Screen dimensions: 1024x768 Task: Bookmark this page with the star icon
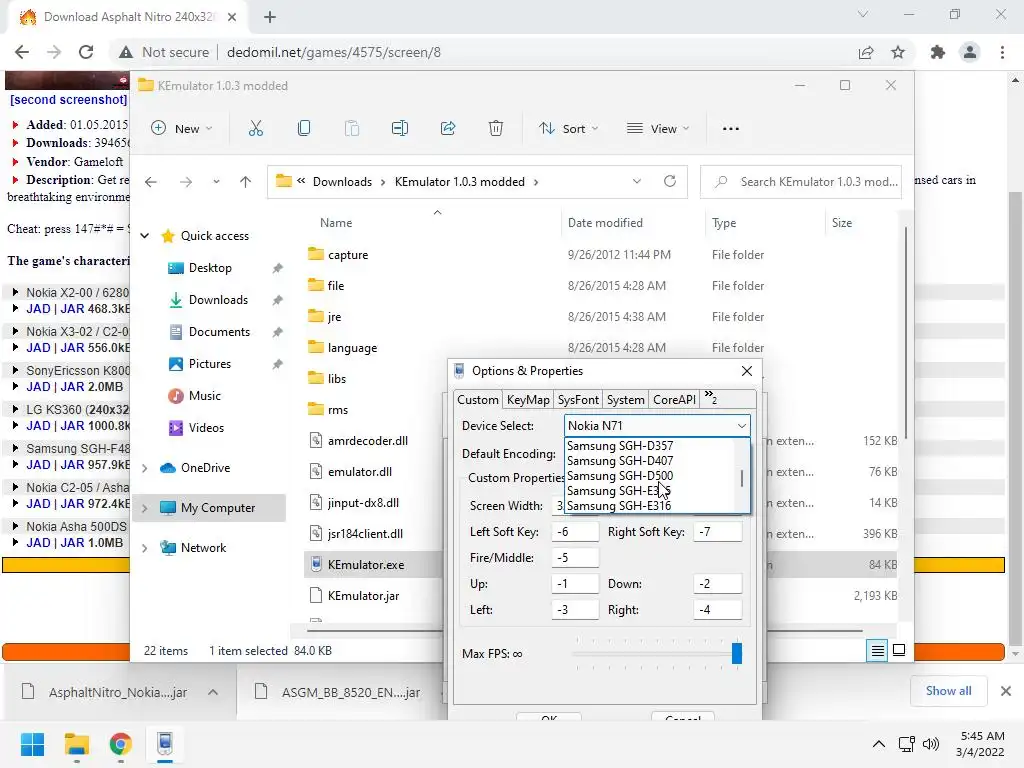tap(898, 52)
